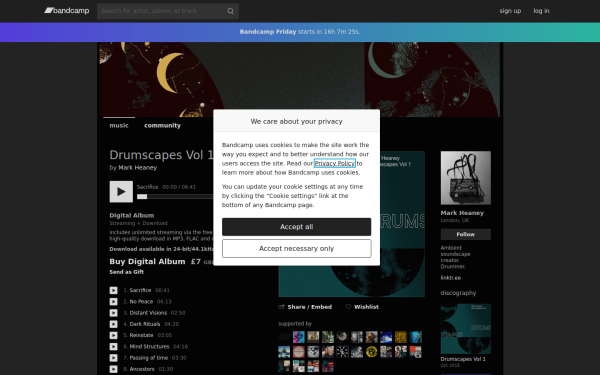
Task: Switch to the music tab
Action: coord(119,126)
